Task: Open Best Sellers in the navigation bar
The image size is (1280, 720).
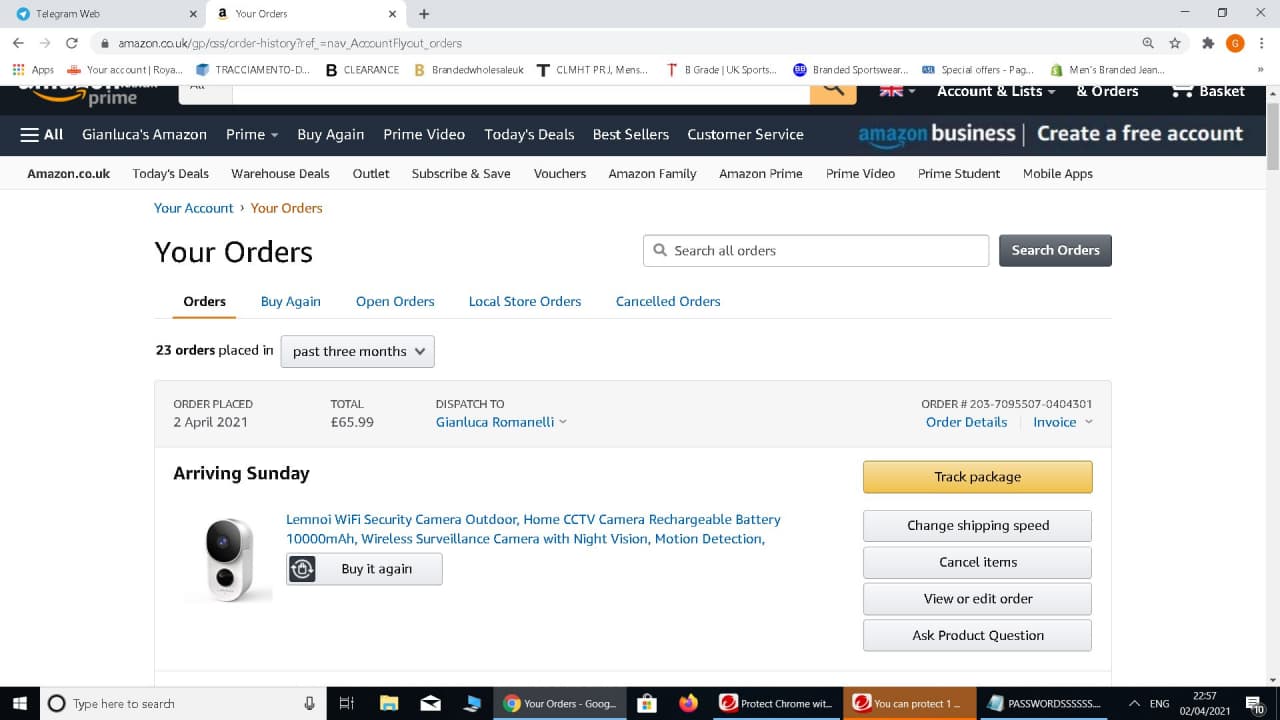Action: [x=631, y=134]
